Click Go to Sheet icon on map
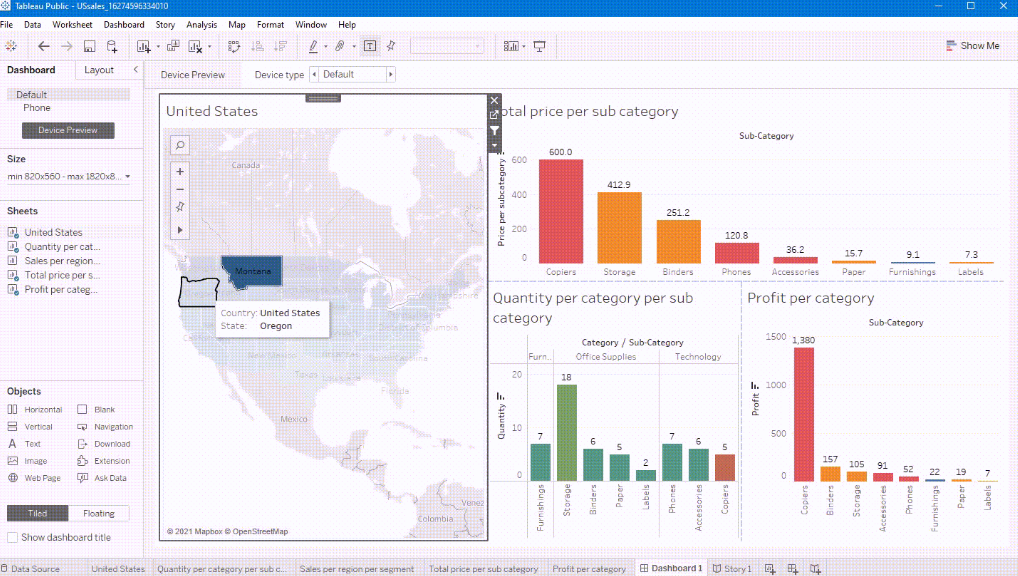The image size is (1018, 576). point(494,115)
